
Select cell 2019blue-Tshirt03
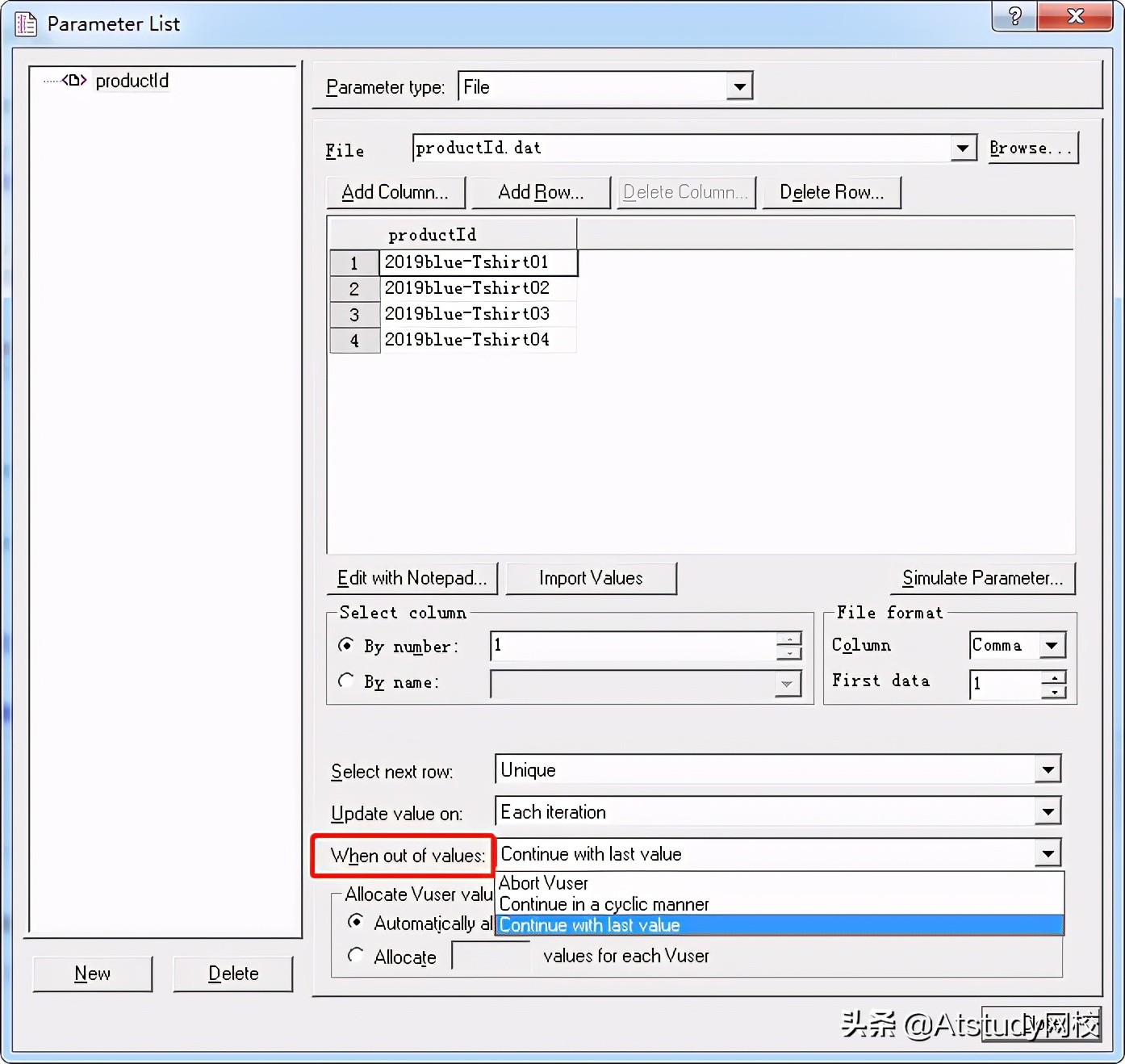[479, 314]
